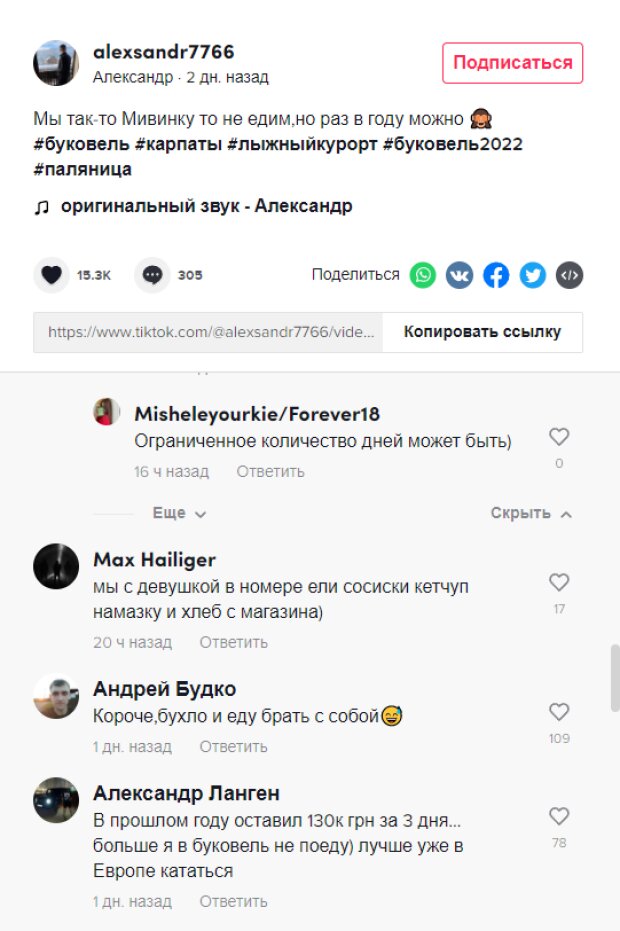Like Александр Ланген's comment
Viewport: 620px width, 931px height.
pos(559,816)
